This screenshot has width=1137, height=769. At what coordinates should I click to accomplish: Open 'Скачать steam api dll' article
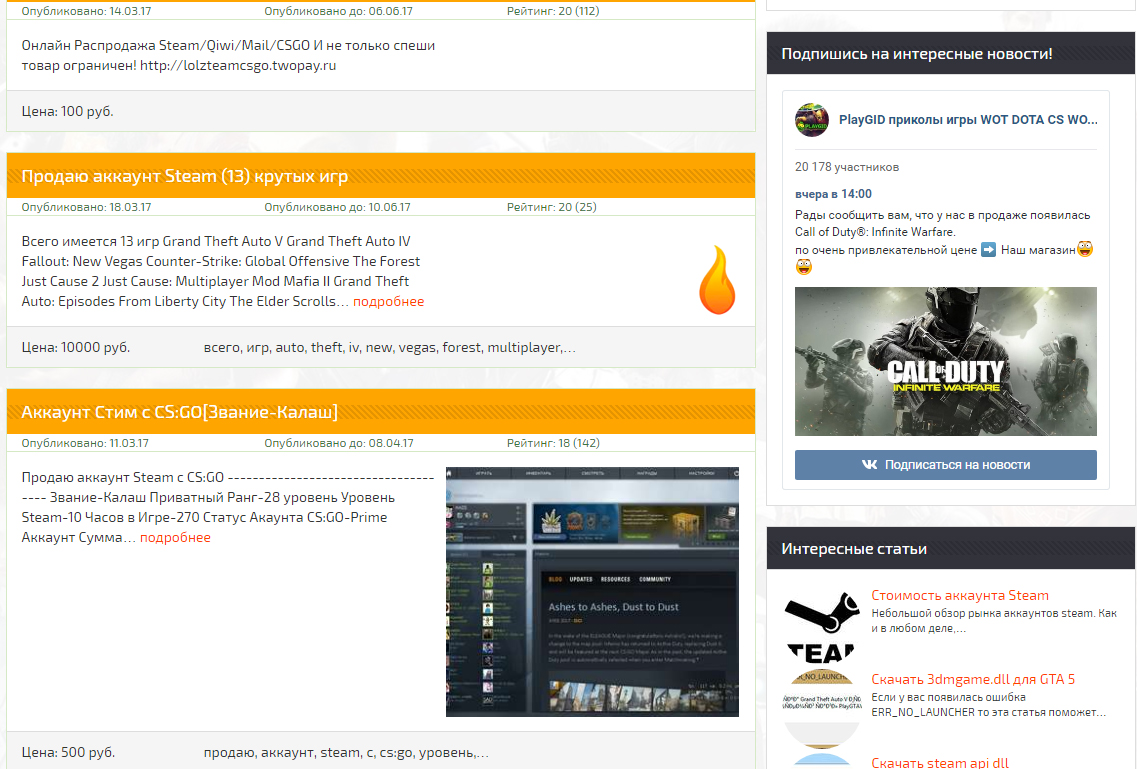click(x=940, y=762)
